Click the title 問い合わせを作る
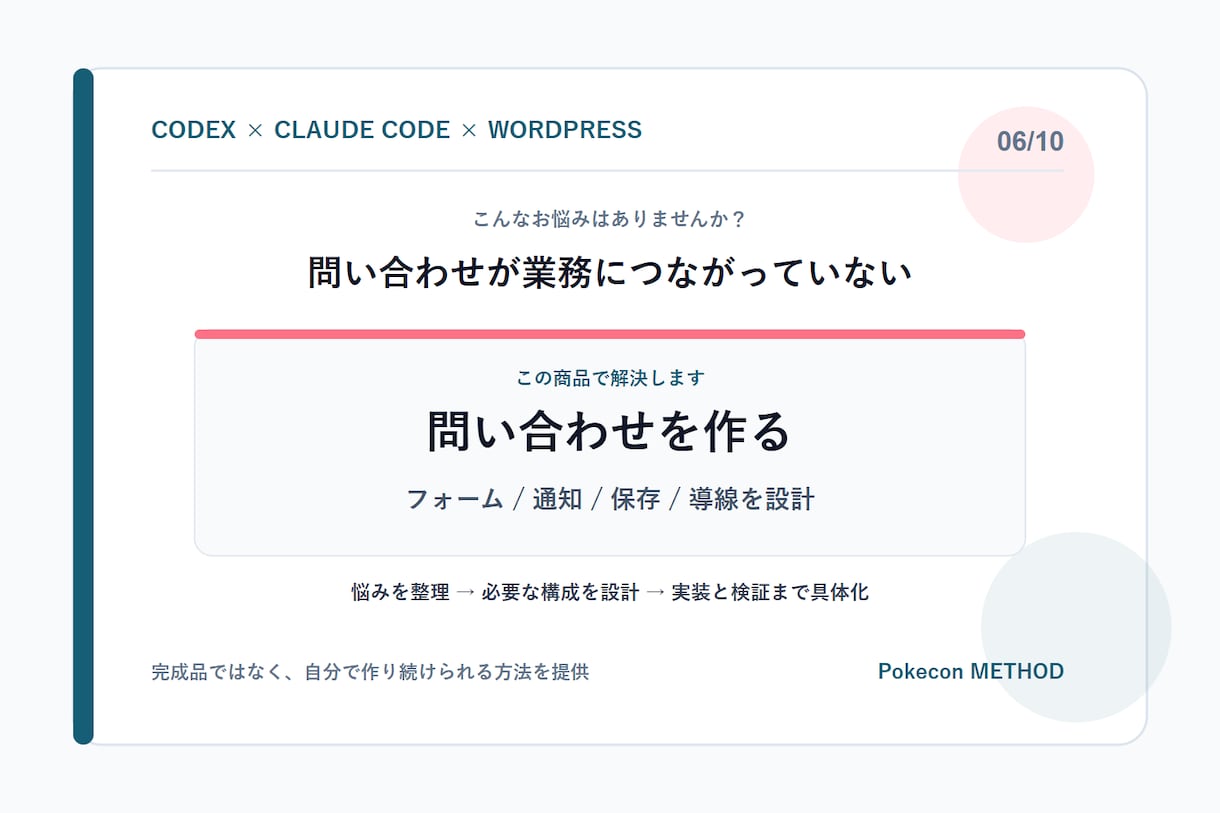Image resolution: width=1220 pixels, height=813 pixels. [x=610, y=432]
